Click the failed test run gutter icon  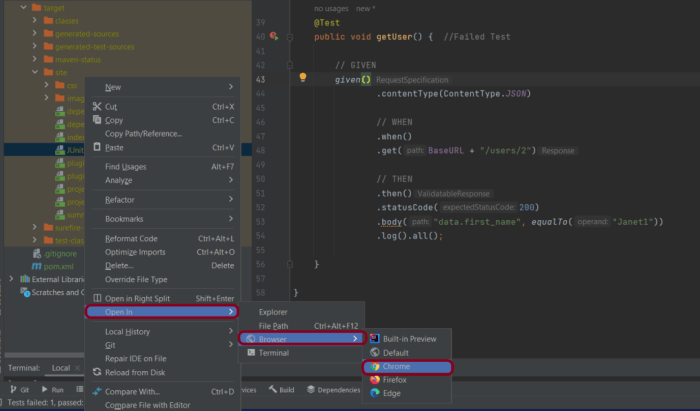point(274,36)
